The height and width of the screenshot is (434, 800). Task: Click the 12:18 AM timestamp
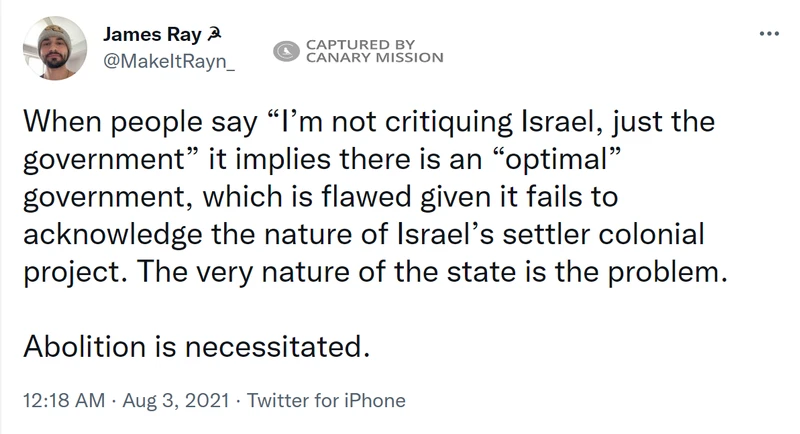pyautogui.click(x=64, y=400)
